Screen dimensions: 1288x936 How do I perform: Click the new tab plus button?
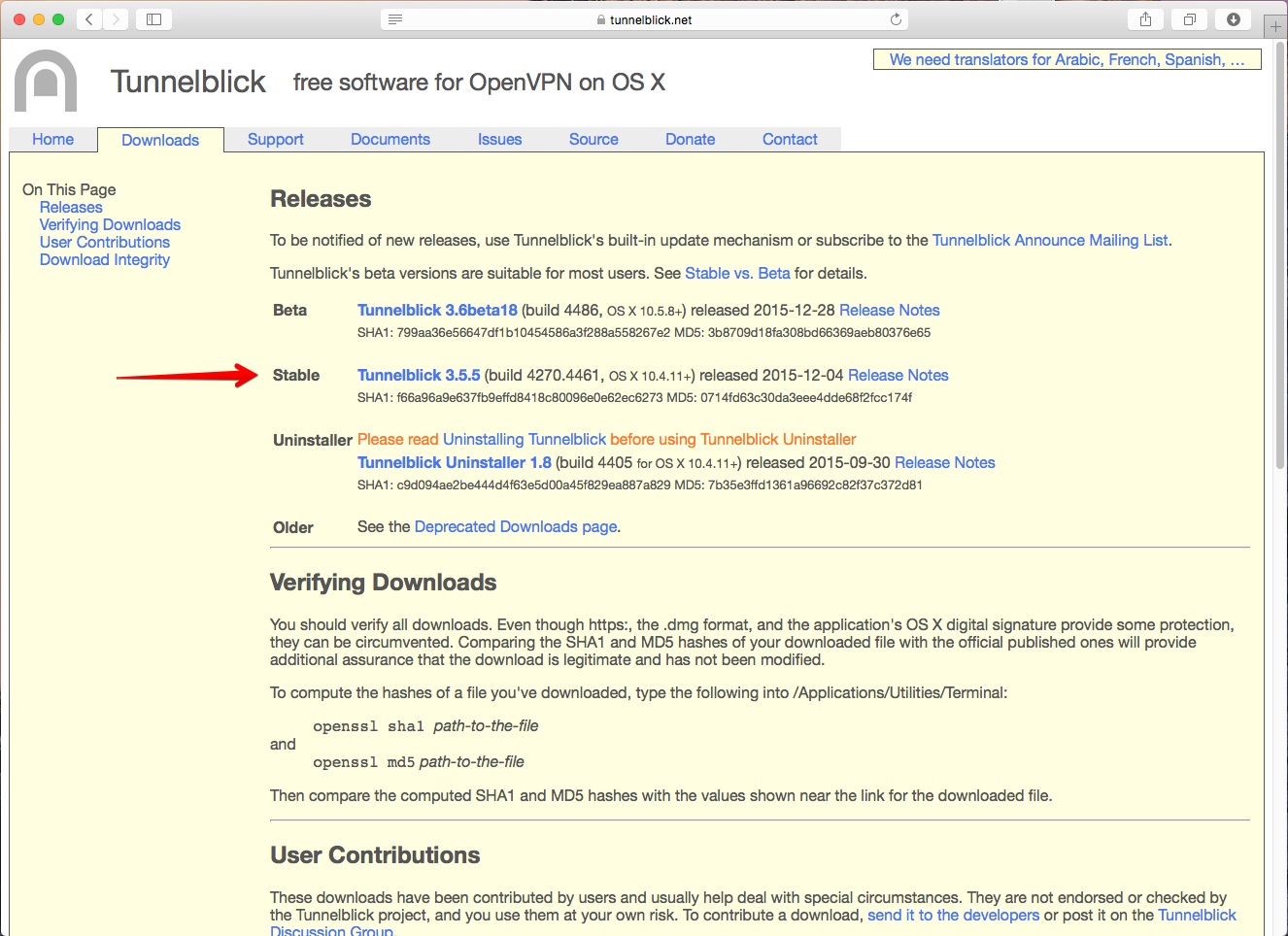[1275, 26]
